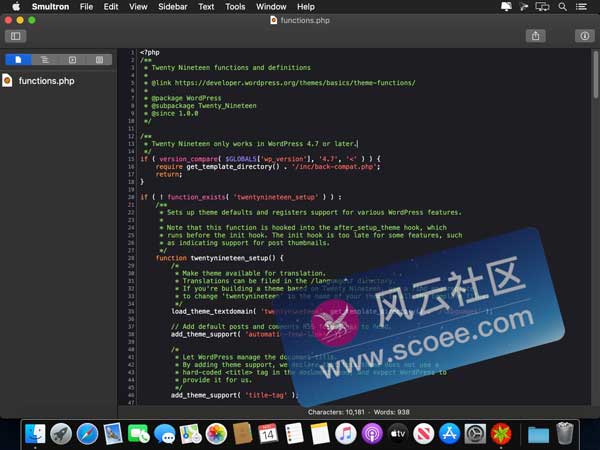Open the Sidebar menu
Image resolution: width=600 pixels, height=450 pixels.
[174, 7]
